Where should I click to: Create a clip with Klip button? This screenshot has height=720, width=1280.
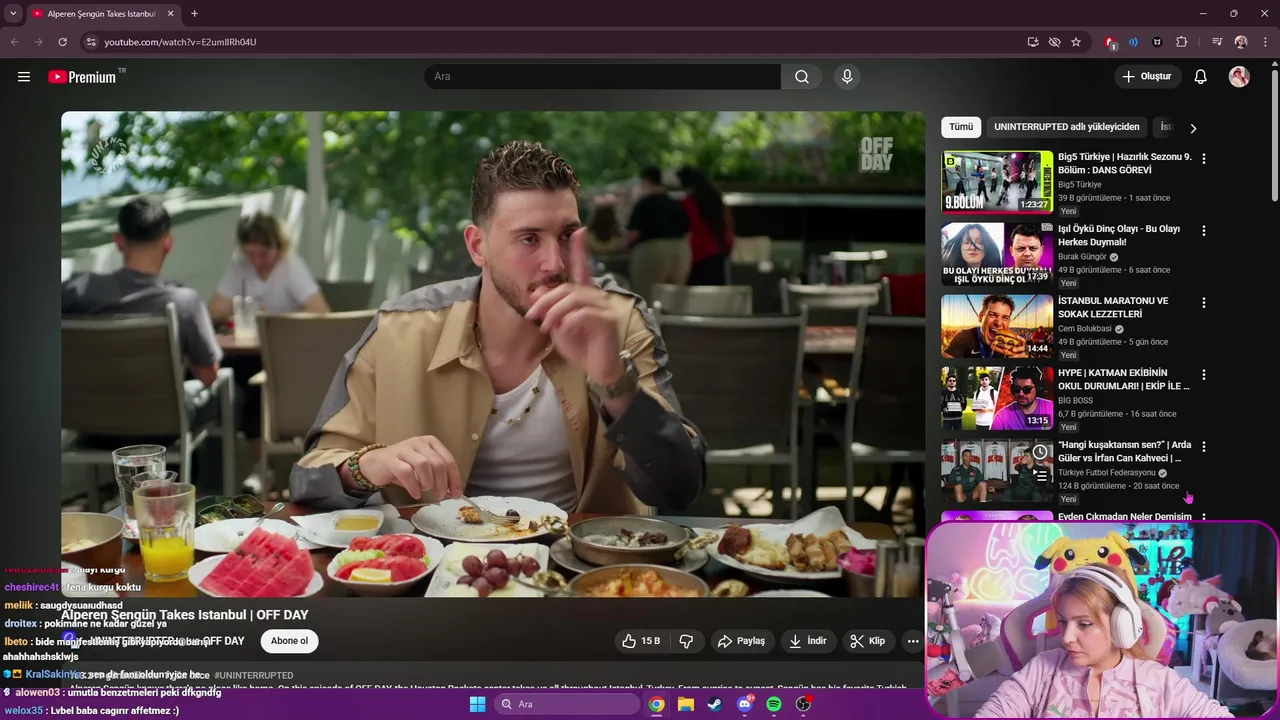coord(867,641)
